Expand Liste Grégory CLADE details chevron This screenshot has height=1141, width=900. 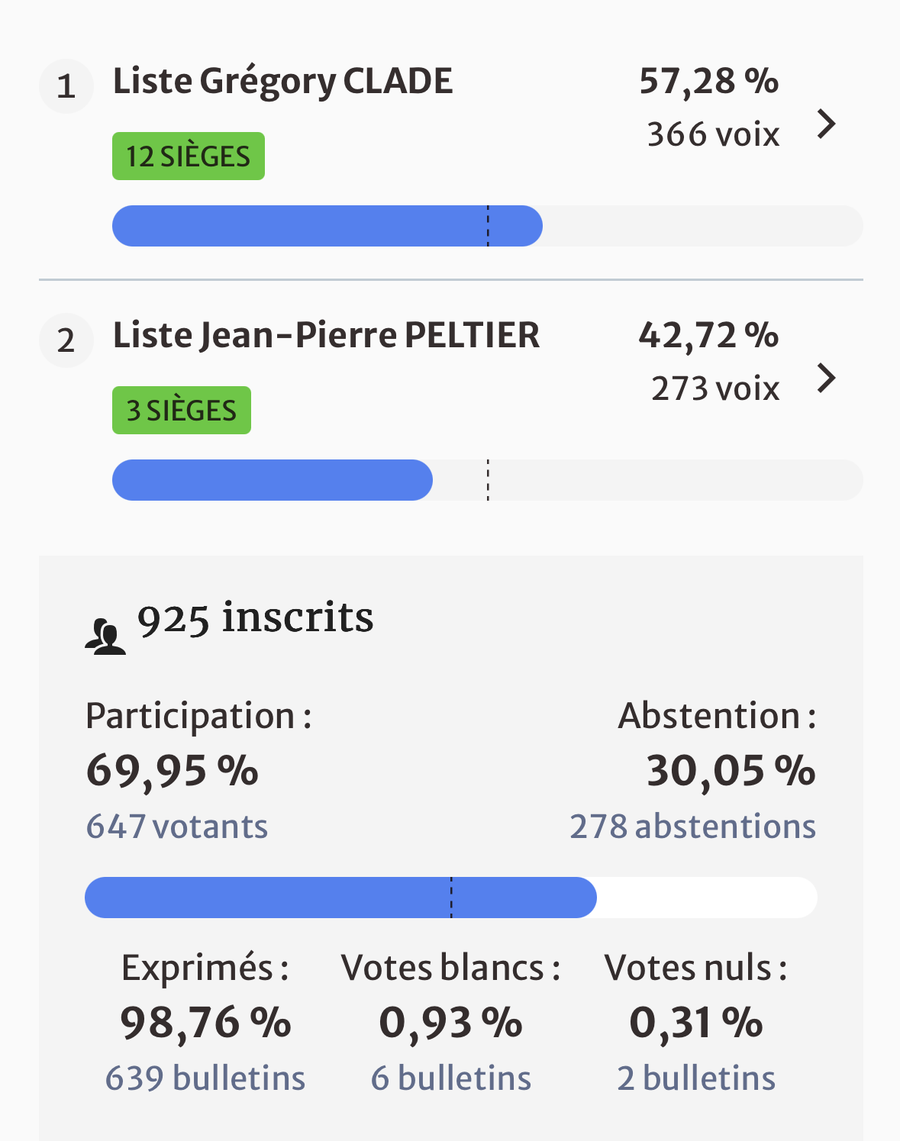[825, 125]
